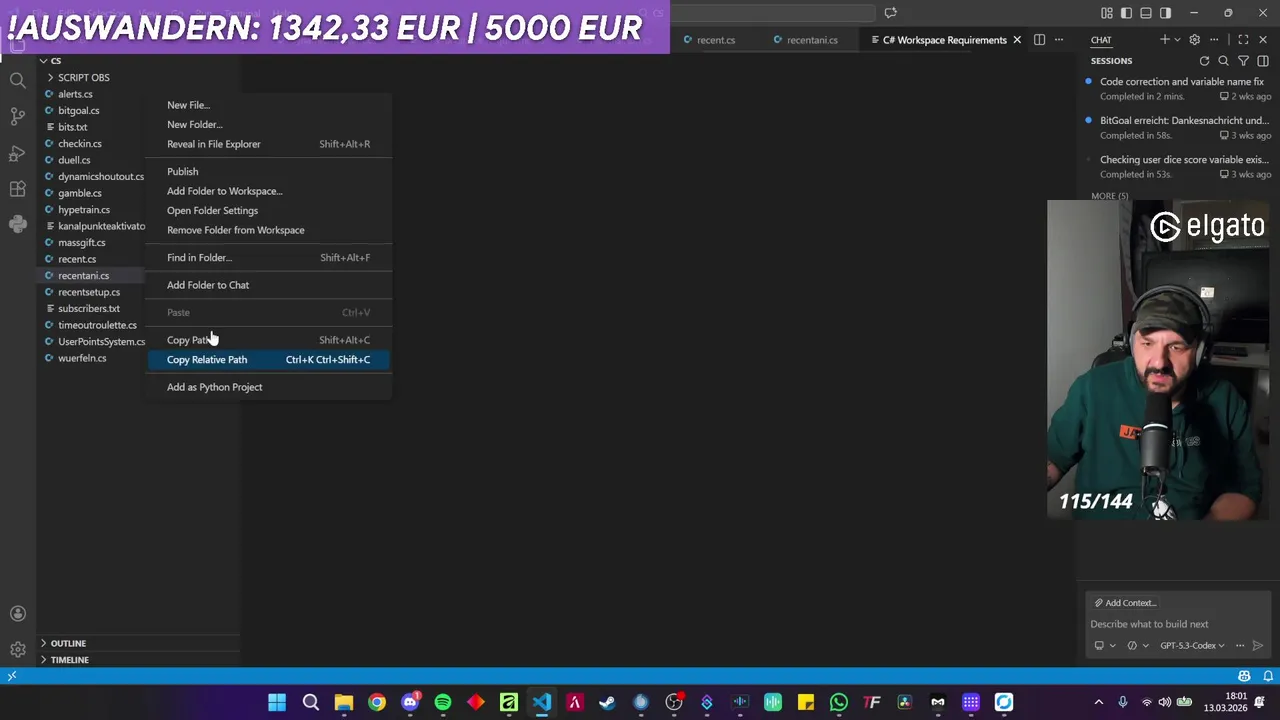This screenshot has width=1280, height=720.
Task: Click the remote window indicator in status bar
Action: click(x=12, y=676)
